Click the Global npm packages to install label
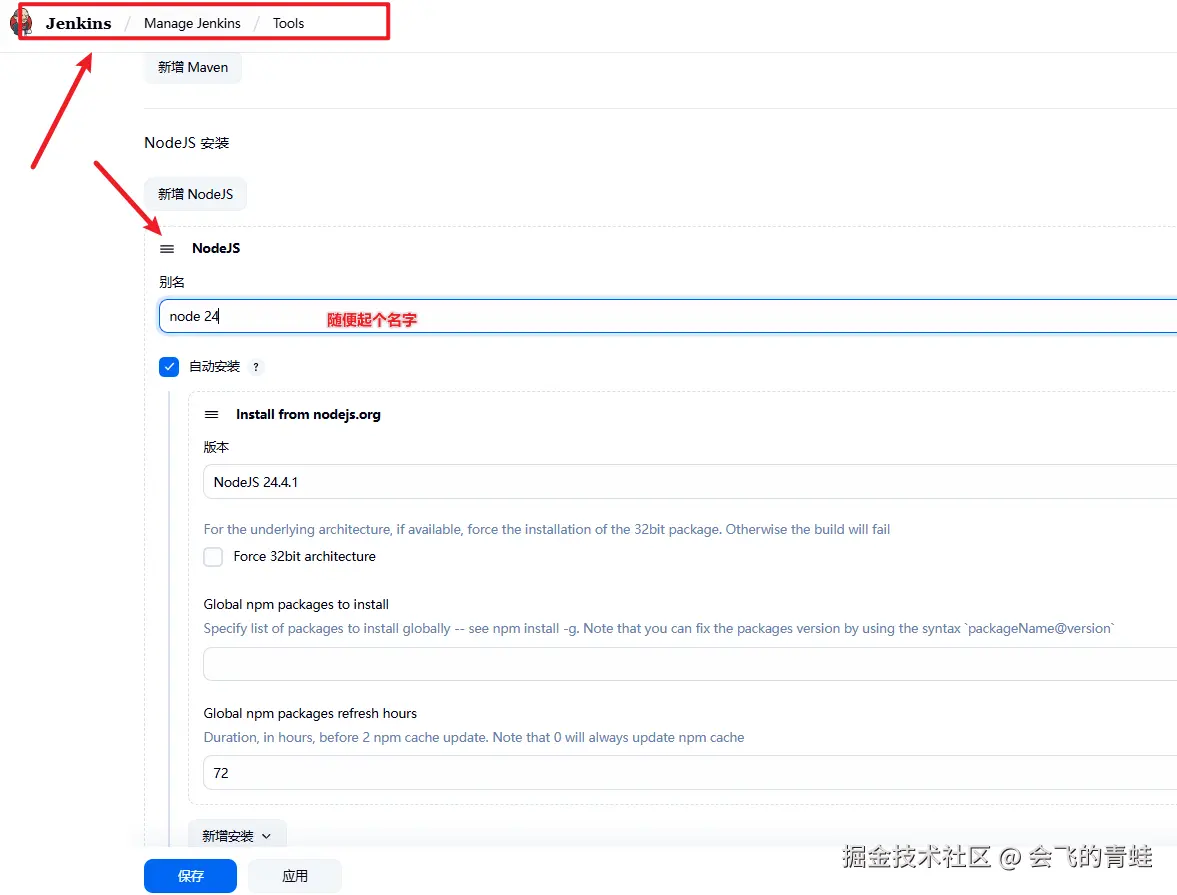 (x=297, y=604)
